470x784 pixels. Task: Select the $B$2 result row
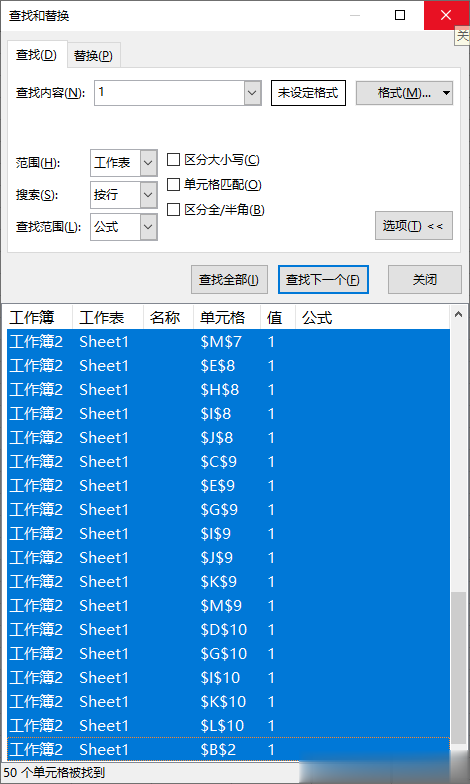point(228,749)
